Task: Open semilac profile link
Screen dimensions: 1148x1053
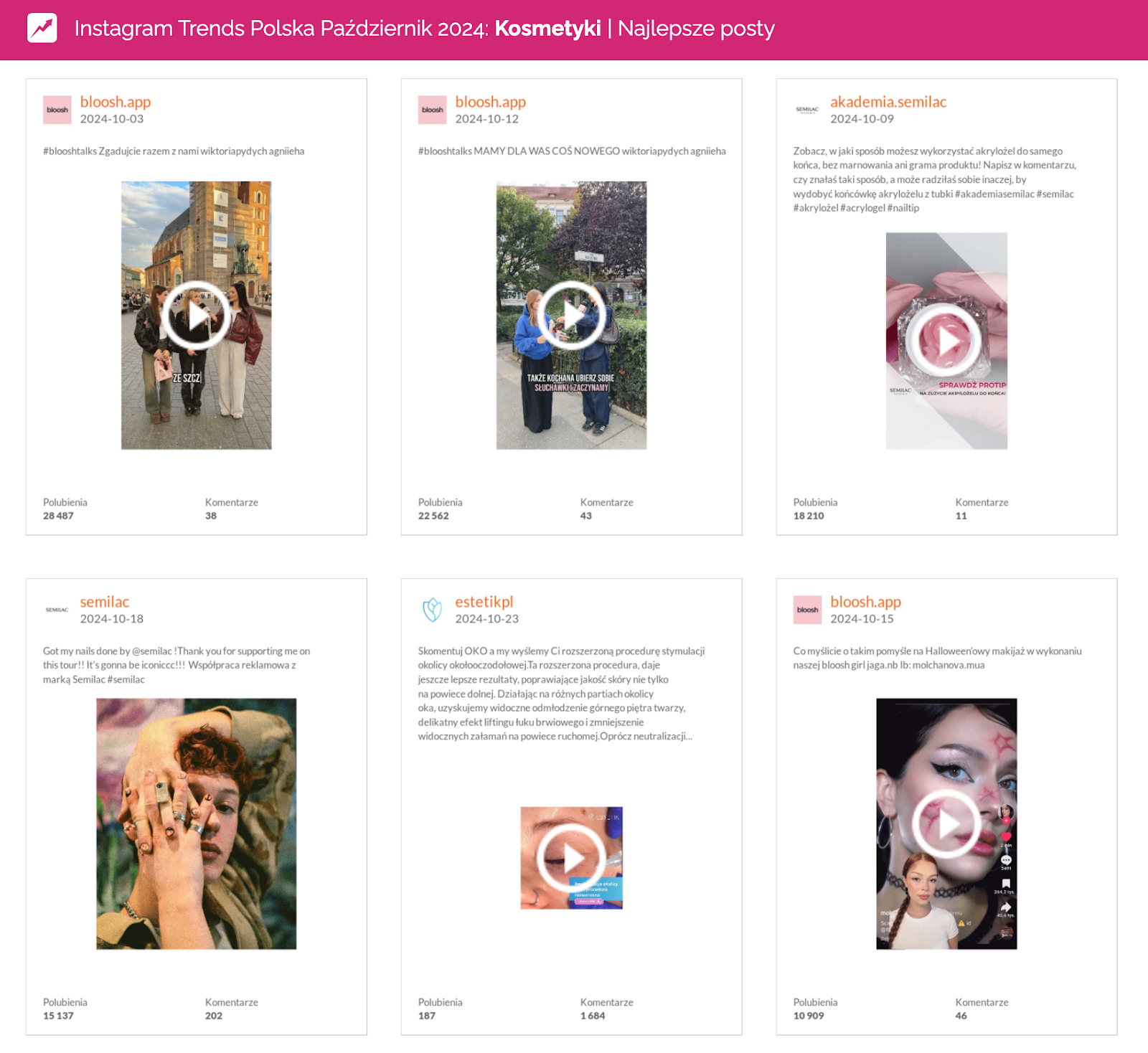Action: click(x=105, y=602)
